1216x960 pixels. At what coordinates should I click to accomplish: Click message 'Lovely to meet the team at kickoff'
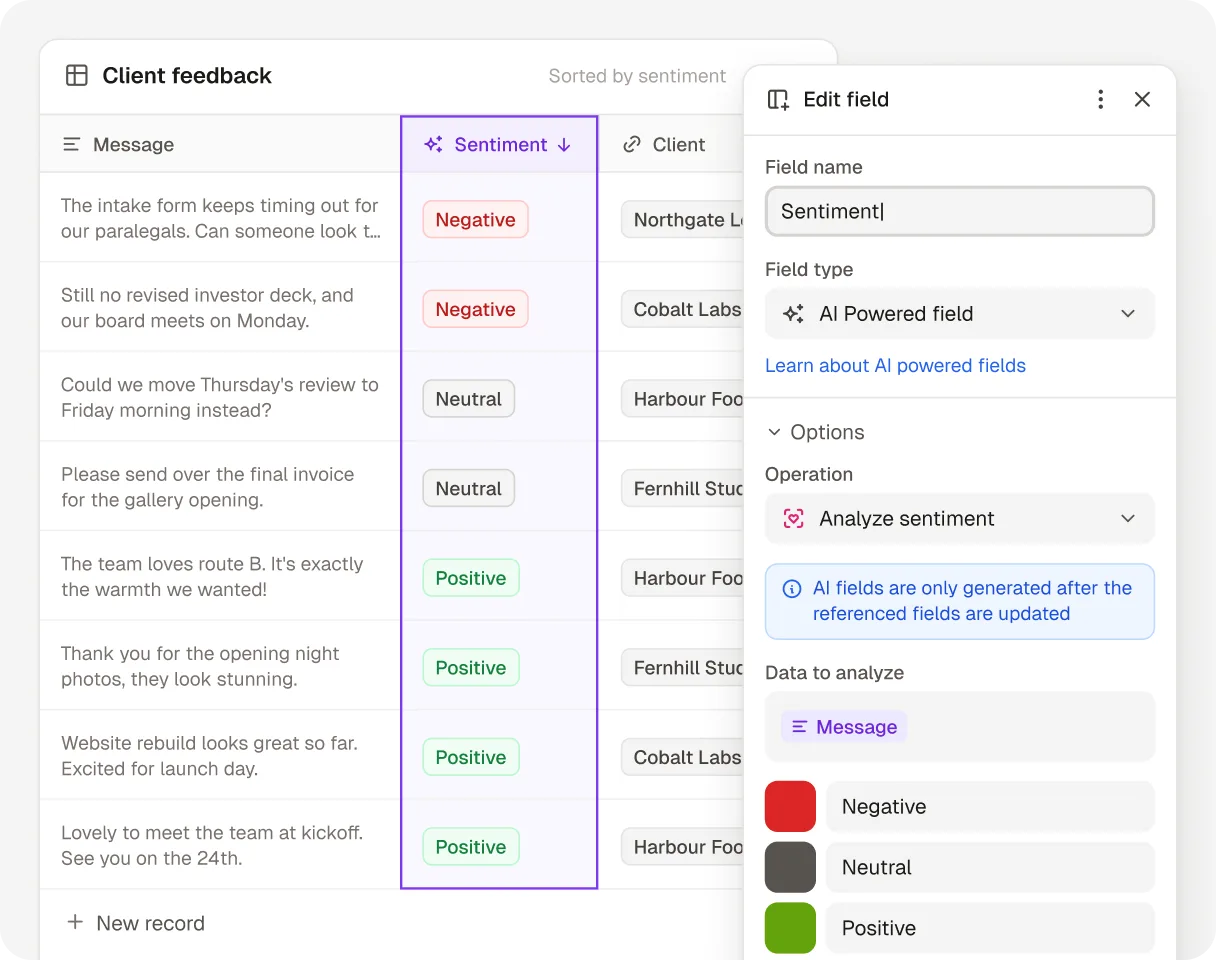(x=212, y=845)
